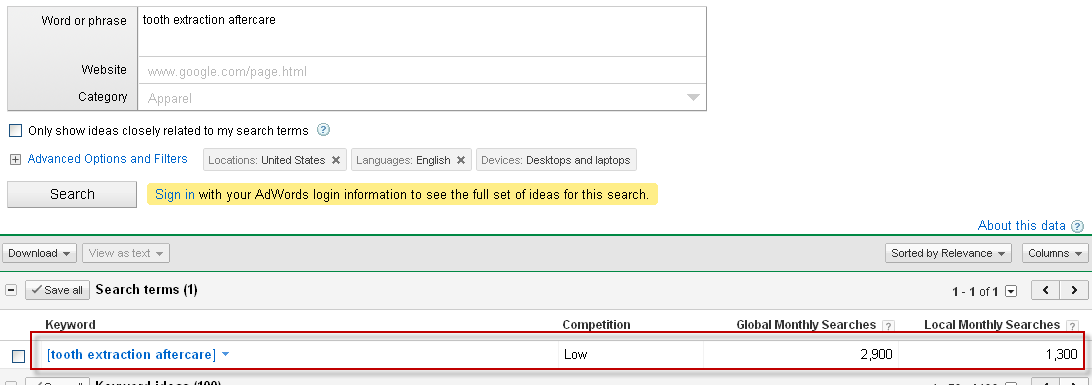Click the [tooth extraction aftercare] keyword link
The height and width of the screenshot is (385, 1092).
tap(132, 355)
